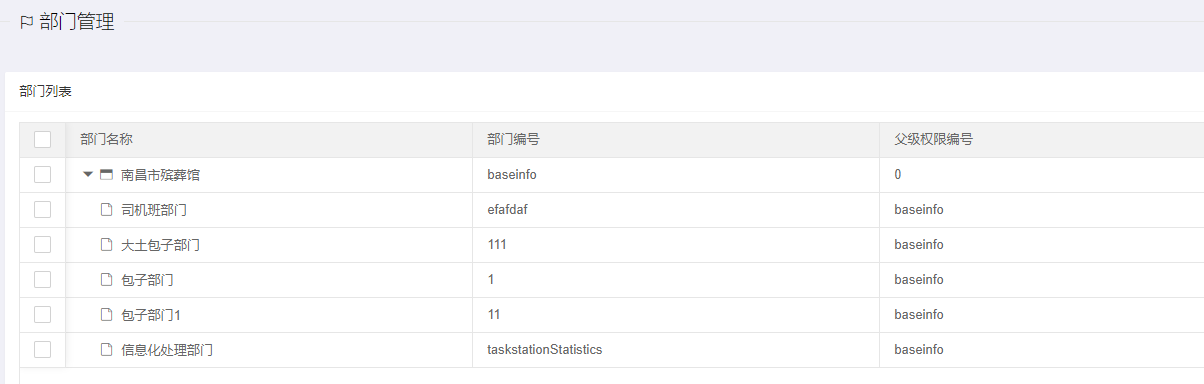The width and height of the screenshot is (1204, 384).
Task: Toggle the select-all checkbox in the header
Action: (x=42, y=140)
